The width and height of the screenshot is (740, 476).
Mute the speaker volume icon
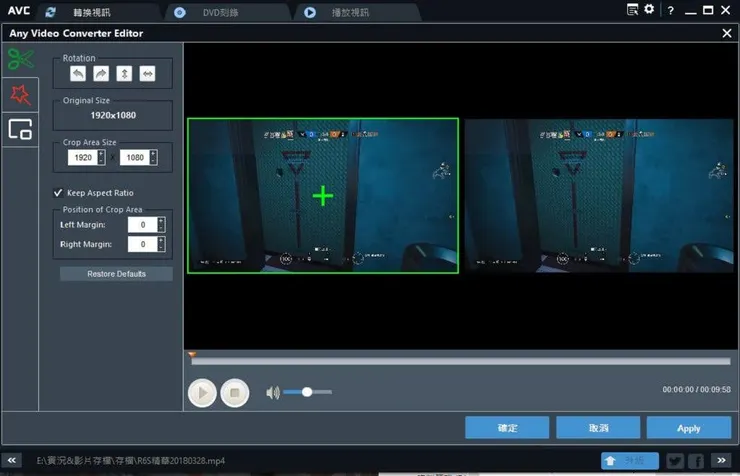click(x=273, y=392)
